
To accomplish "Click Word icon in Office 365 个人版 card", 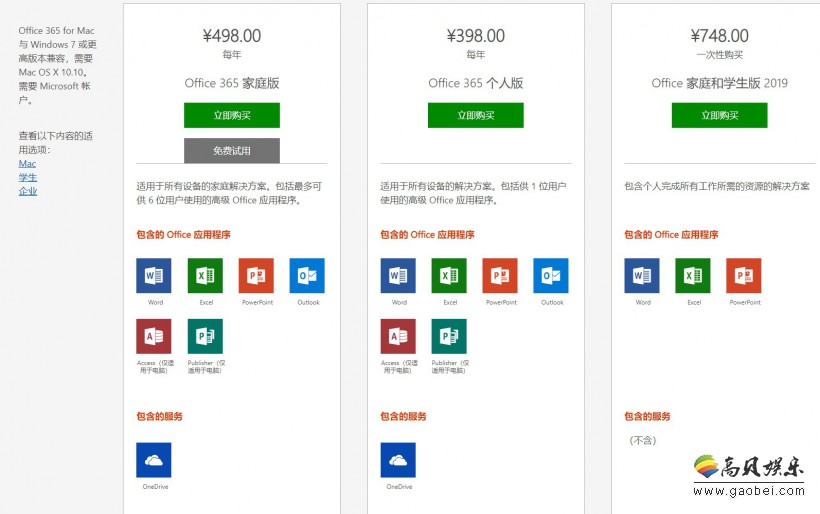I will pos(398,276).
